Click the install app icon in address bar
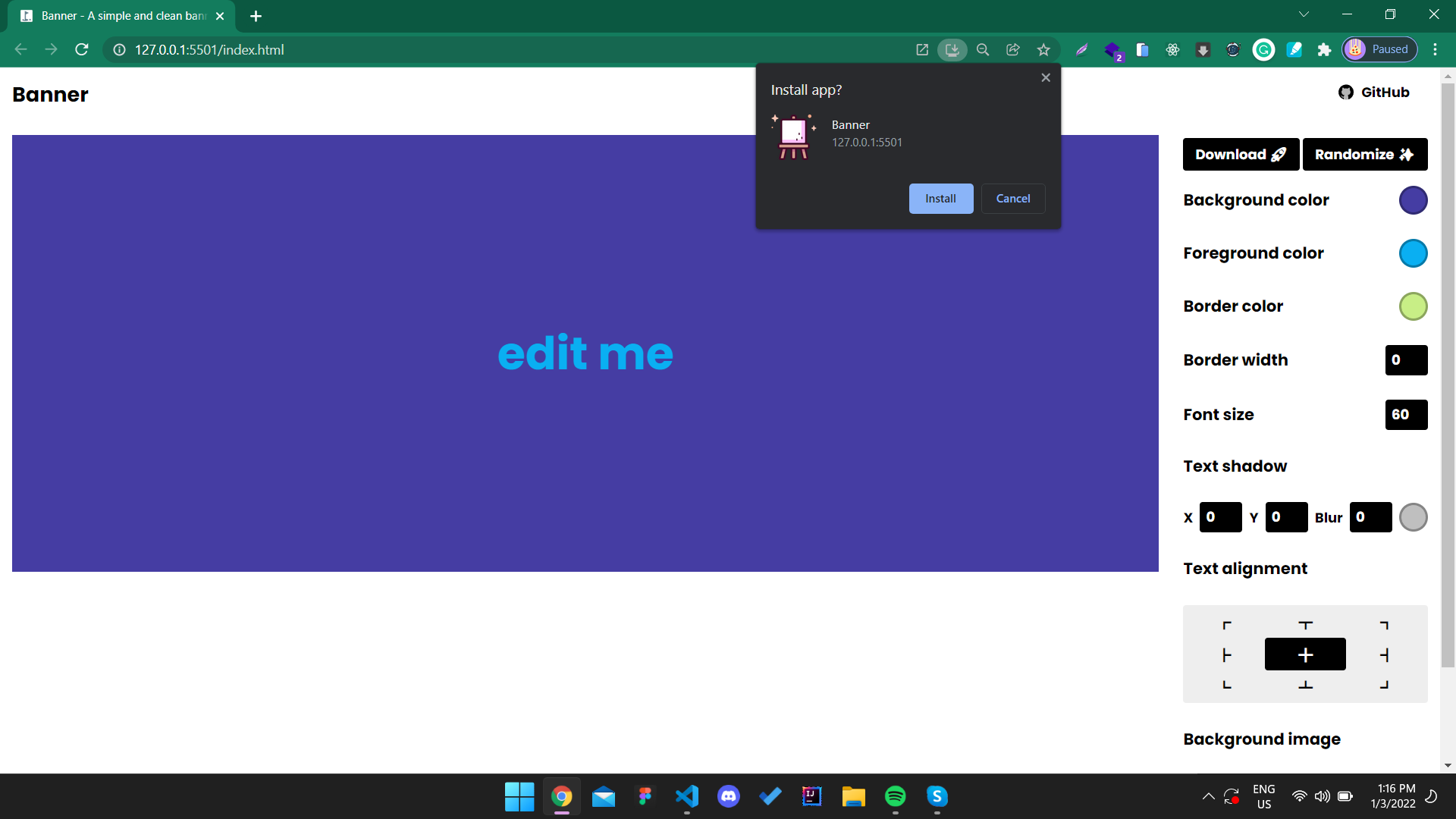1456x819 pixels. coord(952,50)
